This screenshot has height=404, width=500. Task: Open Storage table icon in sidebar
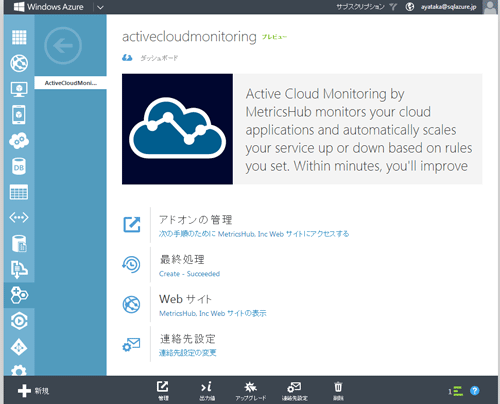[19, 192]
